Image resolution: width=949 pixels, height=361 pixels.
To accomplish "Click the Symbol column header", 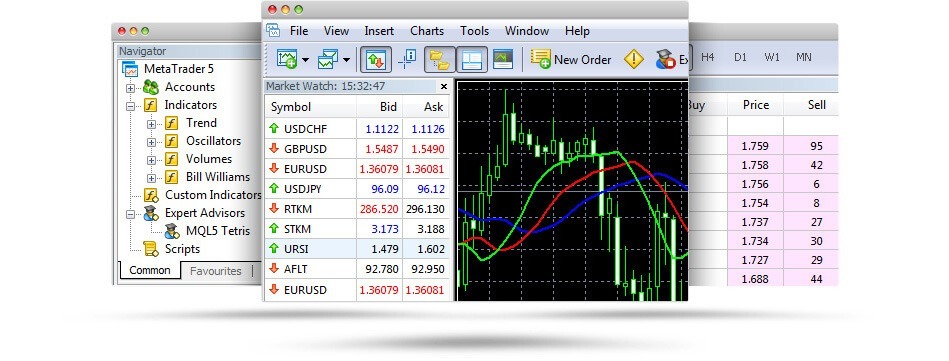I will (x=310, y=107).
